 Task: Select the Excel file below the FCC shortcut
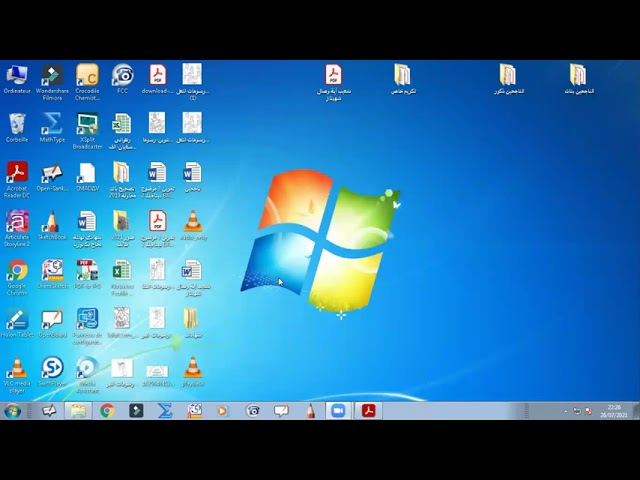click(x=122, y=131)
